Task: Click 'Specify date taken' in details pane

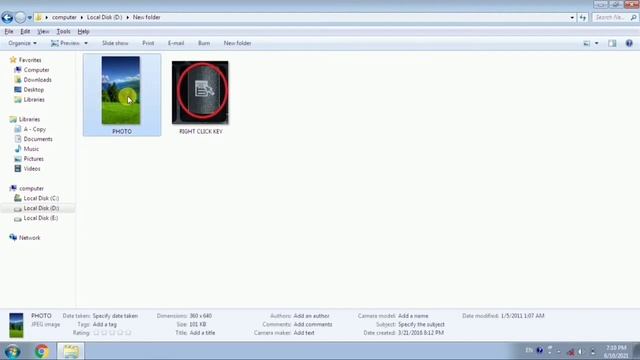Action: [115, 316]
